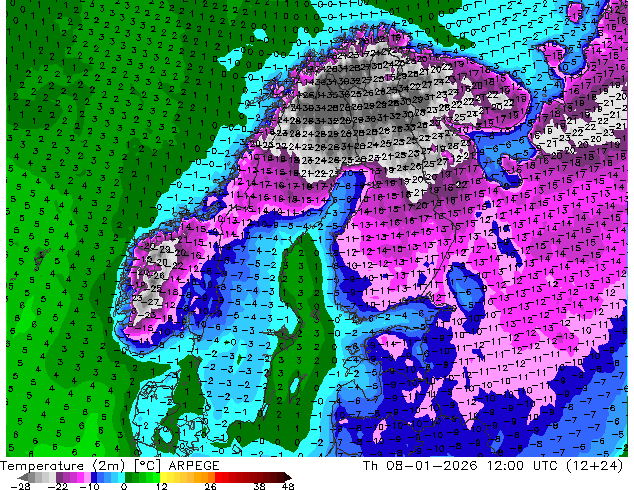Click the ARPEGE model name label
The image size is (634, 490).
point(194,466)
